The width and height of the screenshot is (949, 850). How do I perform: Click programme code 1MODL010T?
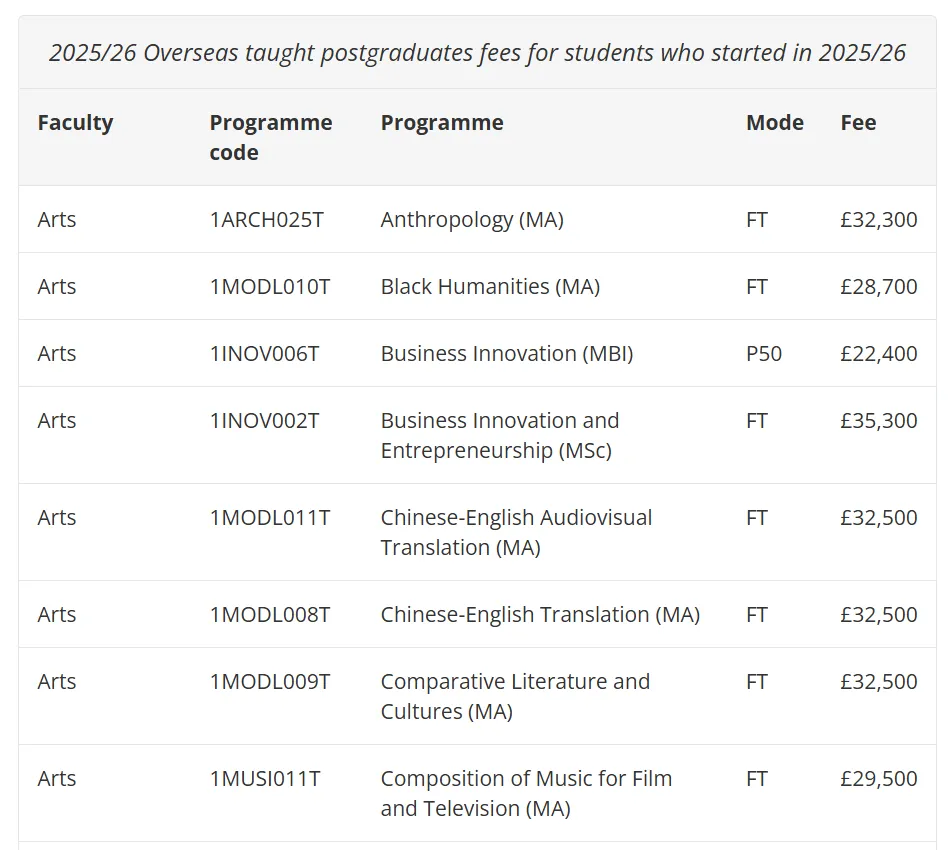[x=269, y=287]
